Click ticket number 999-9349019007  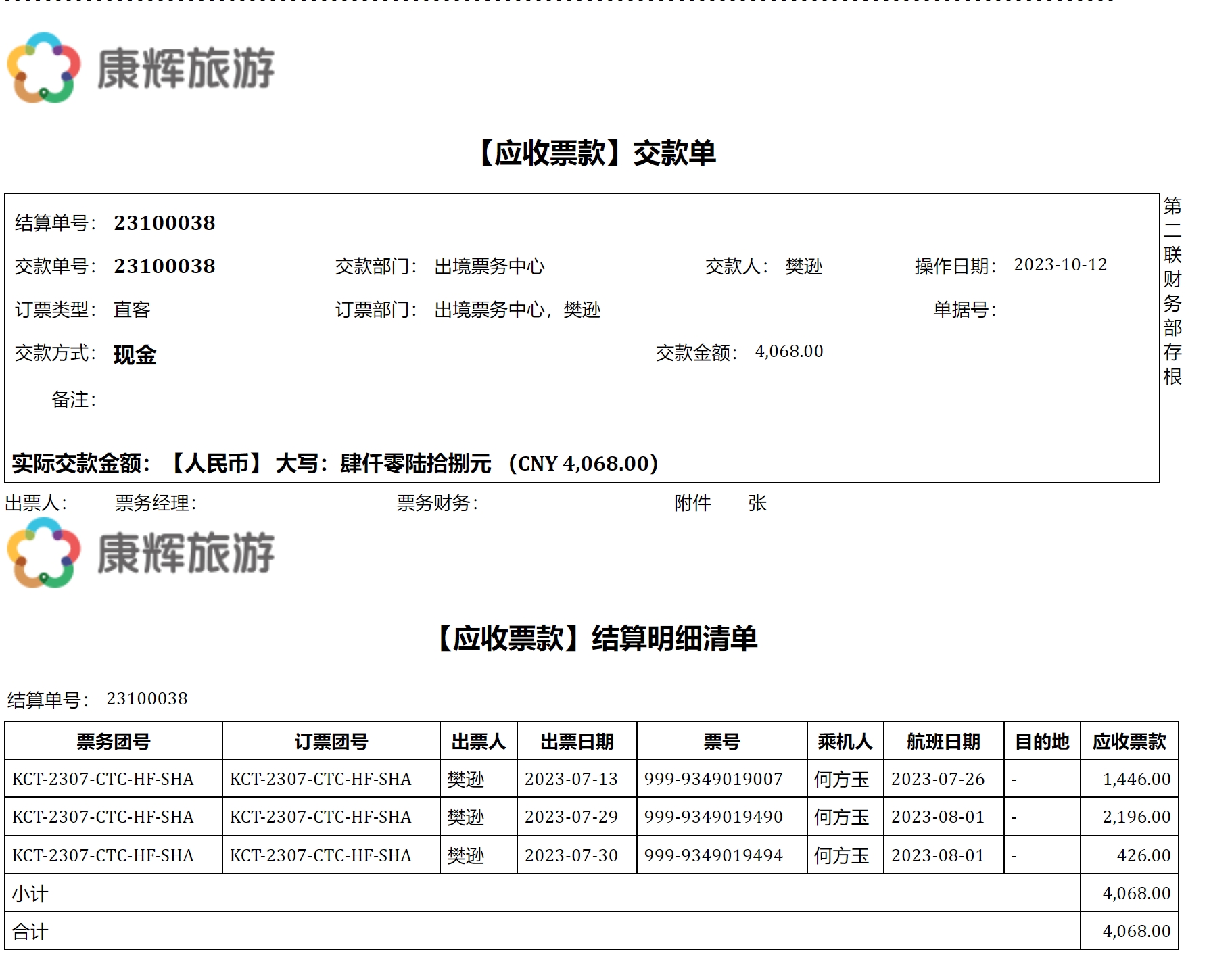click(713, 779)
